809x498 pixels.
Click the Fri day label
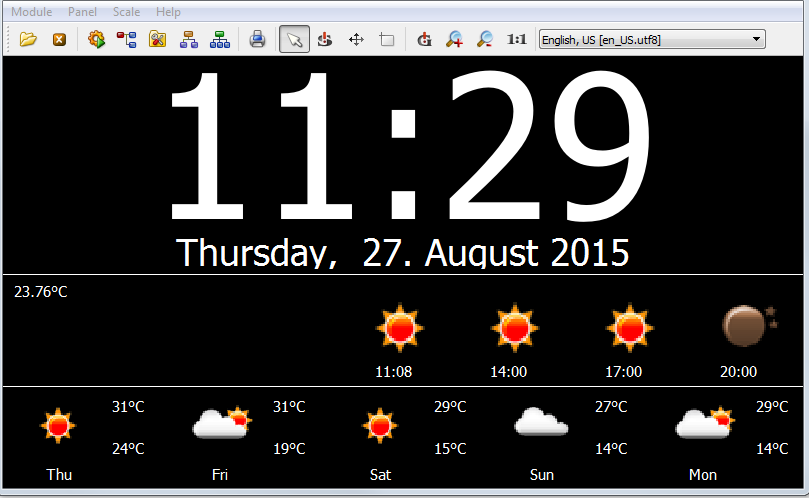[220, 475]
